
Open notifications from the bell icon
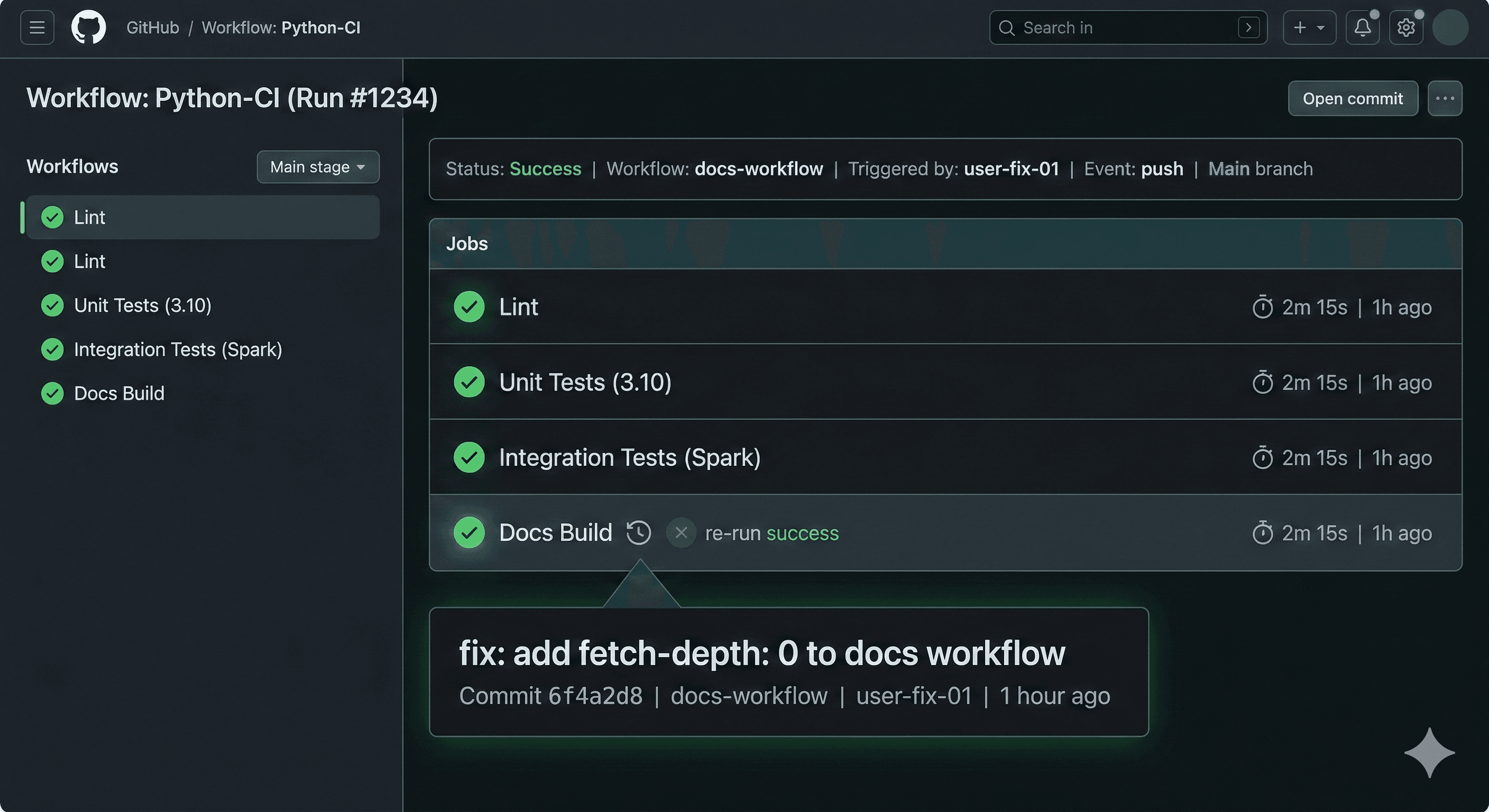point(1363,27)
